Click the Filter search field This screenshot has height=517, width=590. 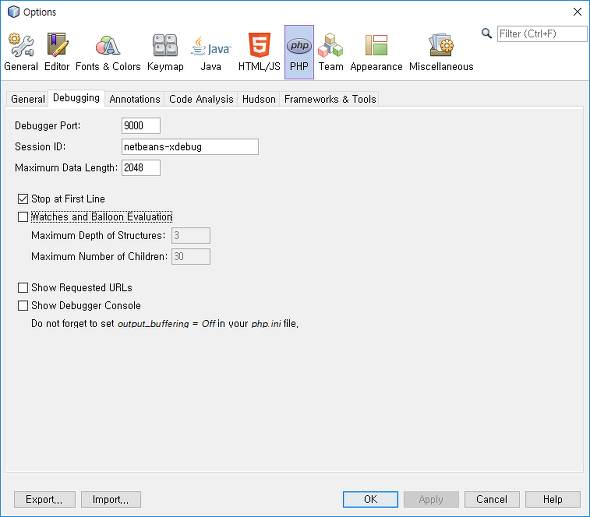tap(542, 34)
